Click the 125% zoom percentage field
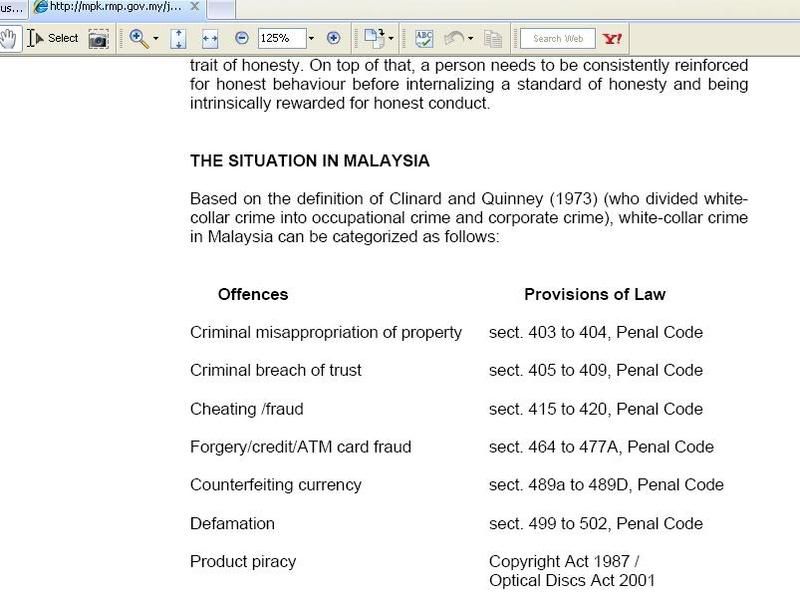Viewport: 800px width, 602px height. (x=281, y=38)
